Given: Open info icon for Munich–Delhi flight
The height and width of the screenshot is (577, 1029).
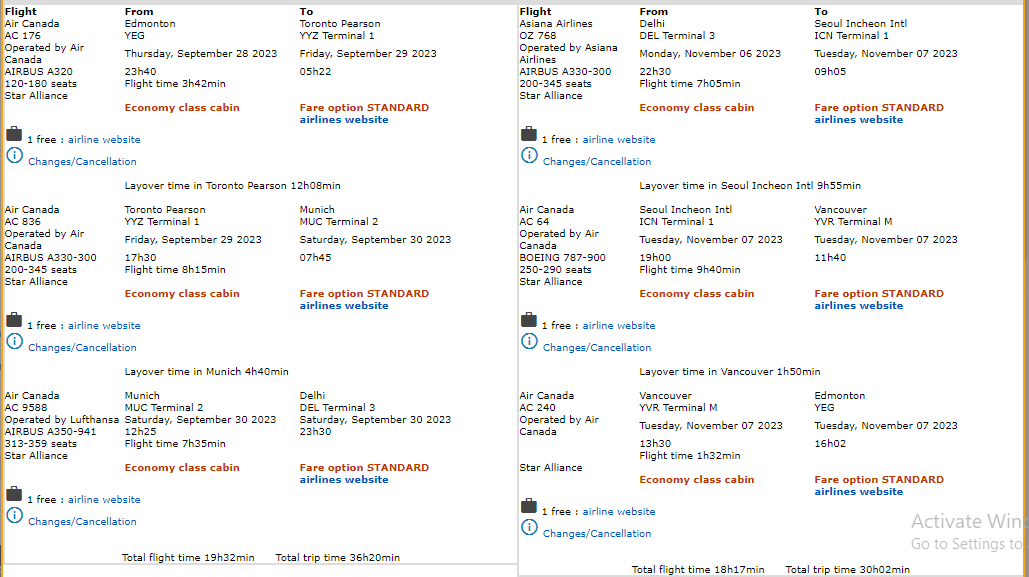Looking at the screenshot, I should coord(14,515).
